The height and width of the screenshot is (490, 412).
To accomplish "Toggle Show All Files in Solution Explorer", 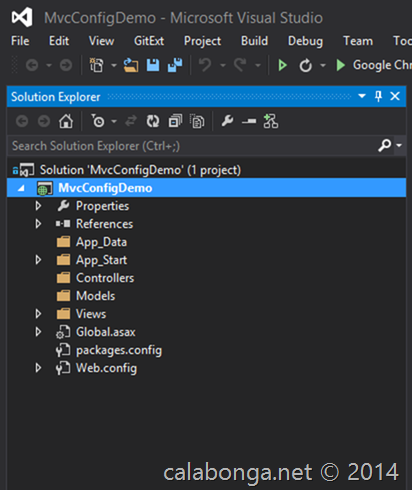I will [197, 121].
